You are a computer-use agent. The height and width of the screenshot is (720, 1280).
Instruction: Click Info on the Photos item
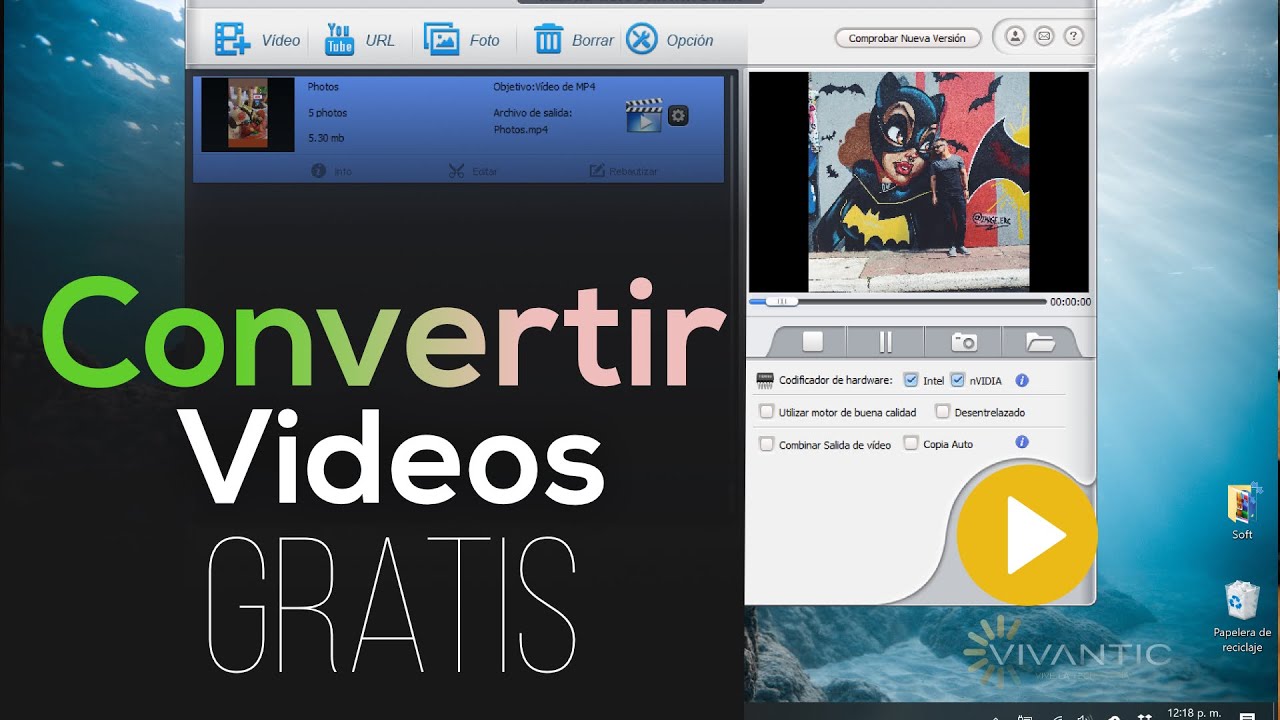point(332,171)
